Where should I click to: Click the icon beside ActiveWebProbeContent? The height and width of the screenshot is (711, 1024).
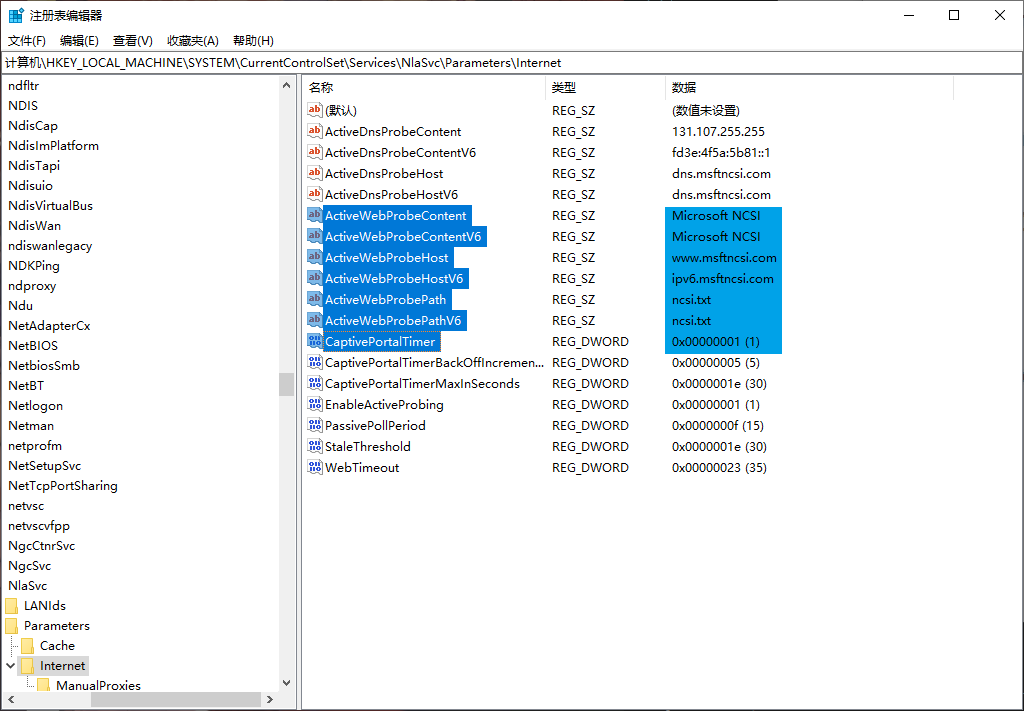point(315,215)
